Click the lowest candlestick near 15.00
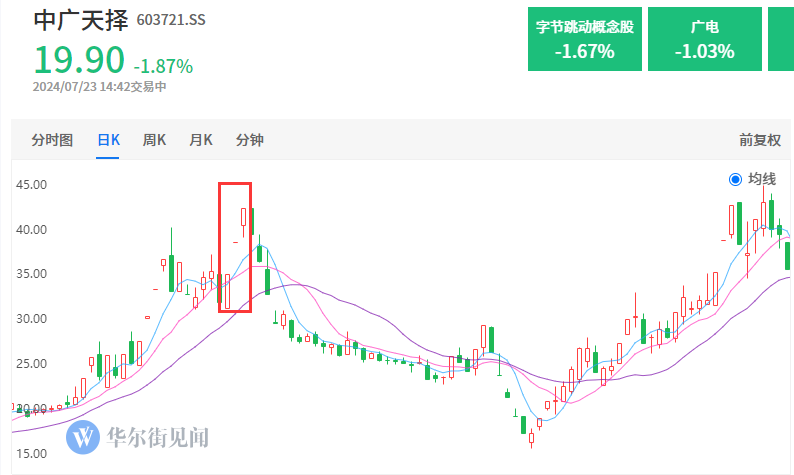Viewport: 794px width, 475px height. click(531, 438)
